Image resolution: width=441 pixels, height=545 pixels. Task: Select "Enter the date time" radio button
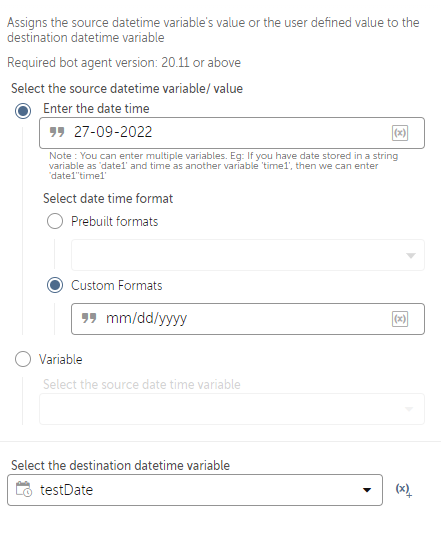coord(23,111)
